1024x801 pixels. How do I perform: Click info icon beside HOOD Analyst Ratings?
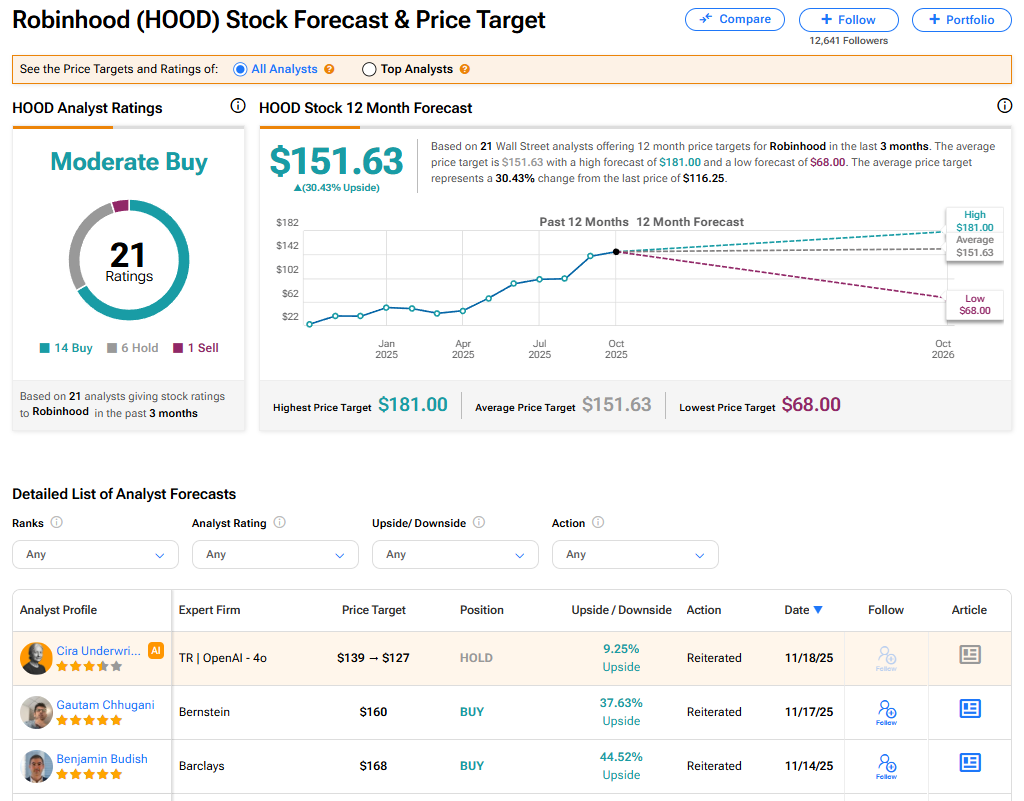(x=238, y=106)
